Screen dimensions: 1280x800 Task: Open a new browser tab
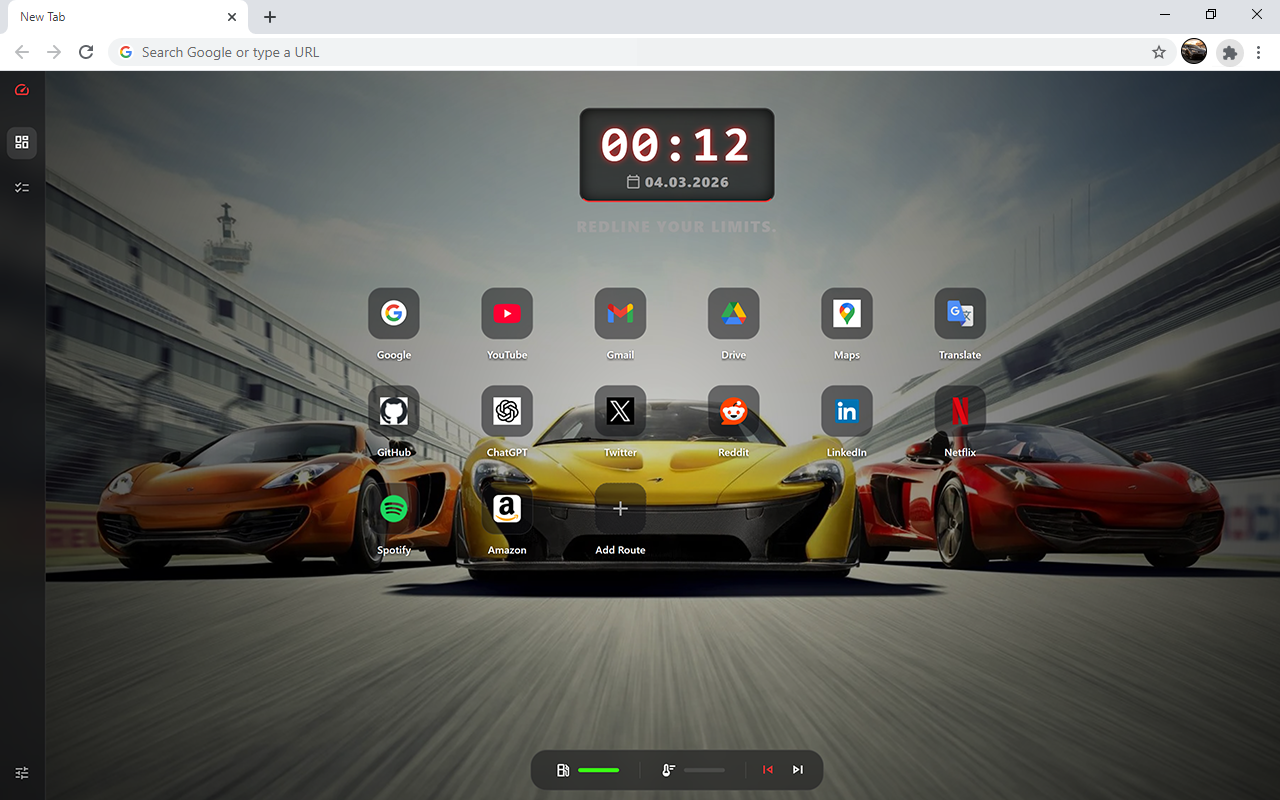coord(270,17)
